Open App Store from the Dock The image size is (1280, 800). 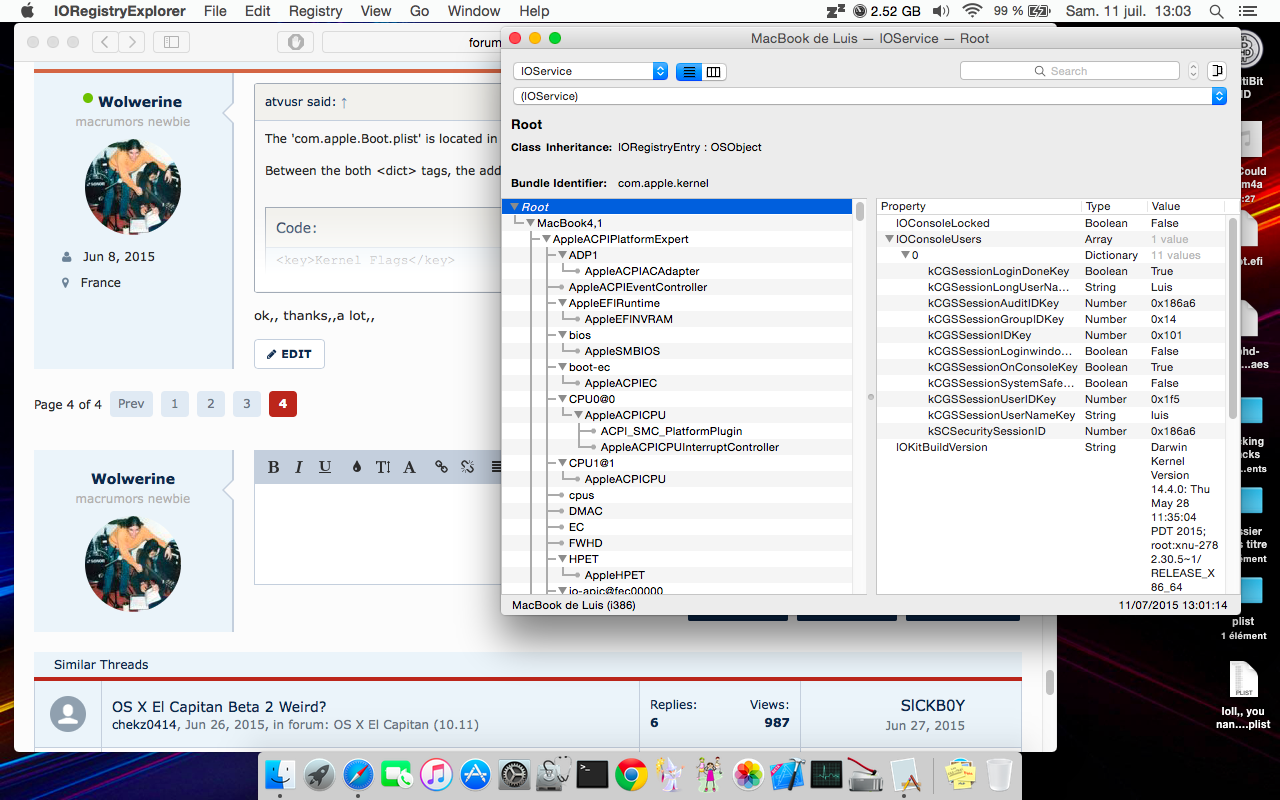(x=476, y=775)
